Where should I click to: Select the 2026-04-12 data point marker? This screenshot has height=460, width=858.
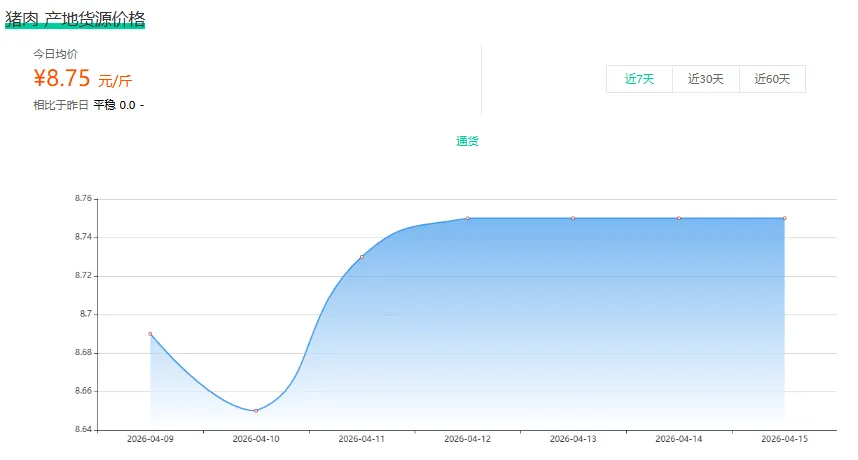pyautogui.click(x=467, y=218)
